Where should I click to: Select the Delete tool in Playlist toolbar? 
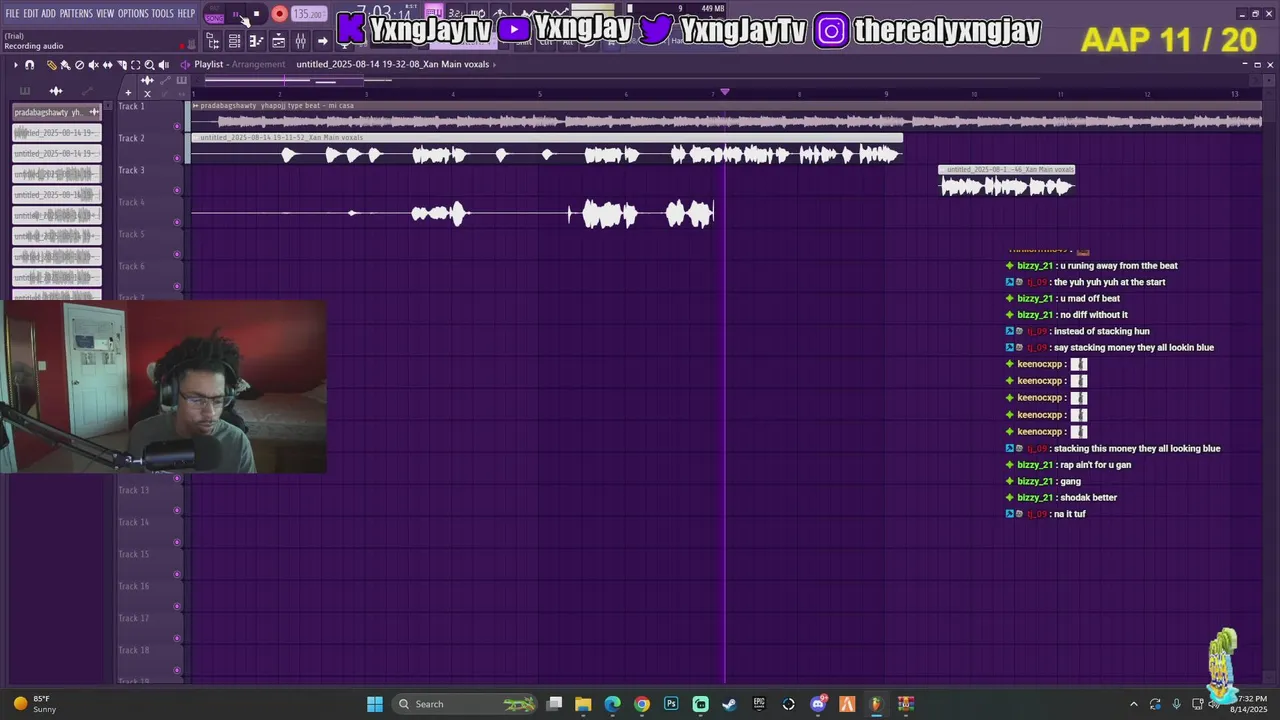(79, 65)
